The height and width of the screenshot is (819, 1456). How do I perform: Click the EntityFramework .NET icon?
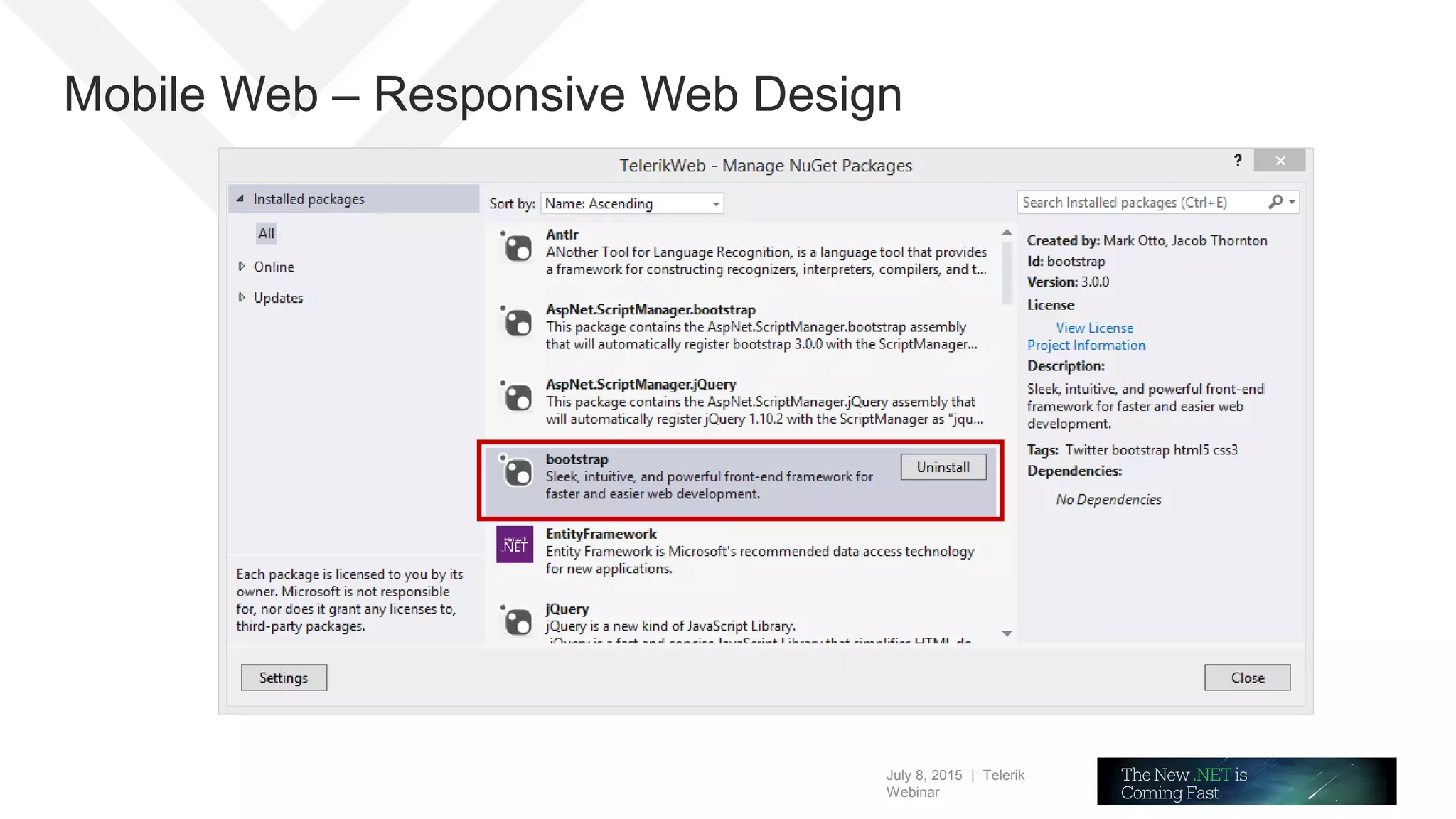[x=515, y=545]
